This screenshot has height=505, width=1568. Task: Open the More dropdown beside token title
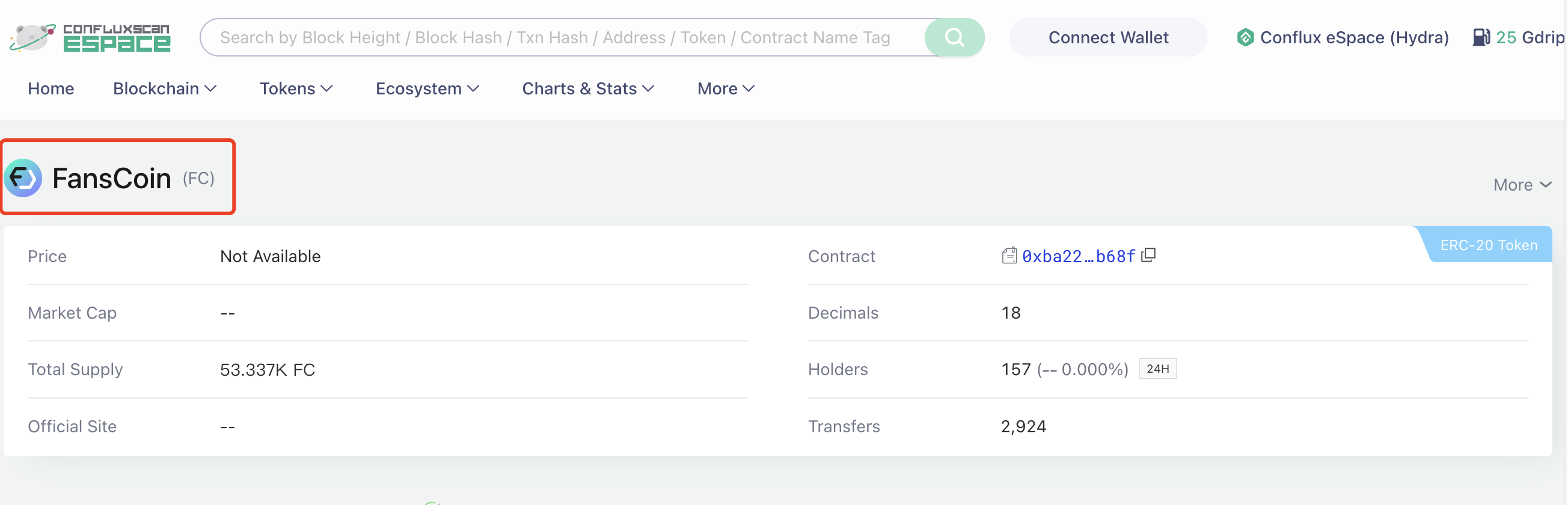coord(1522,185)
